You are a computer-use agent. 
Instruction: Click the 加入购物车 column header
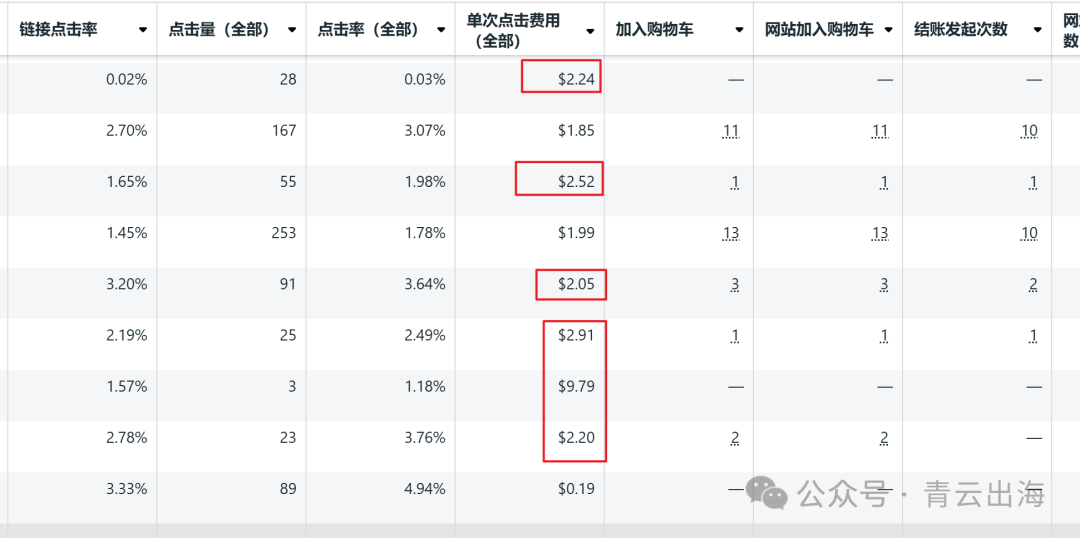click(654, 29)
